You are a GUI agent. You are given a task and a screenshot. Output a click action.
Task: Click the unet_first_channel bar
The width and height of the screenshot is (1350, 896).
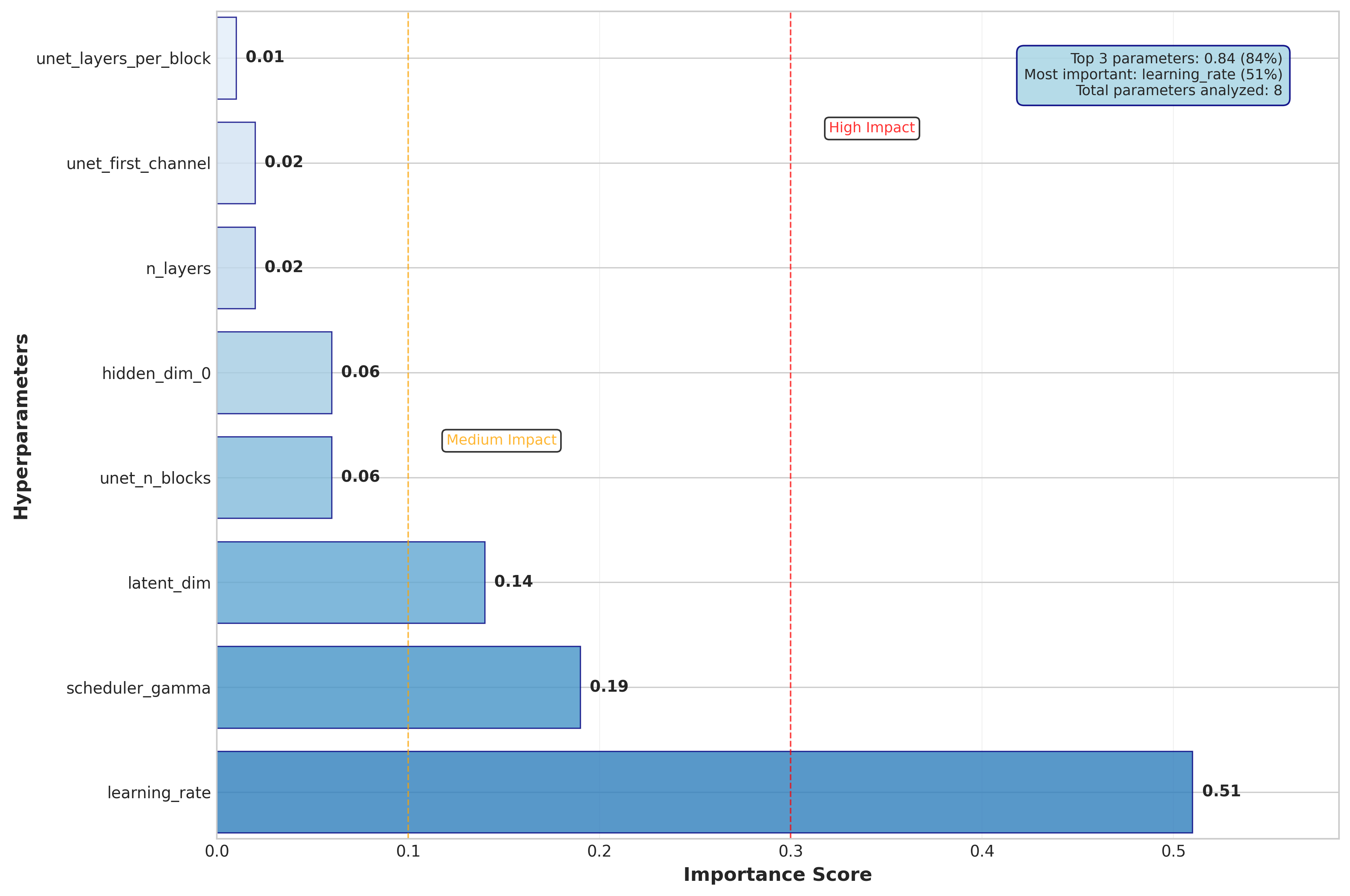point(236,163)
